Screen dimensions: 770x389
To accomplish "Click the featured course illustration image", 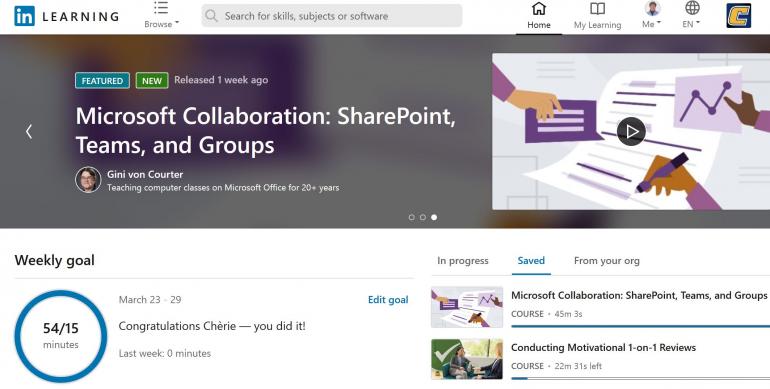I will [631, 132].
